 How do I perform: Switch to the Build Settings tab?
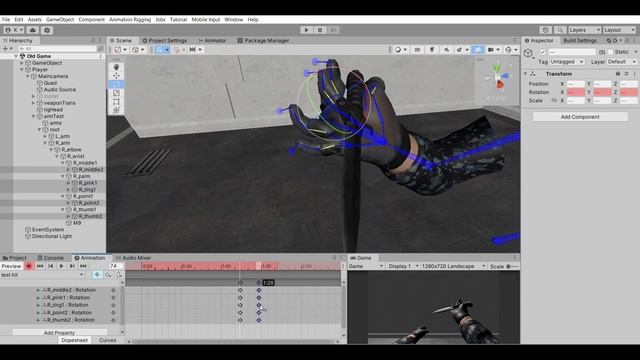[580, 40]
